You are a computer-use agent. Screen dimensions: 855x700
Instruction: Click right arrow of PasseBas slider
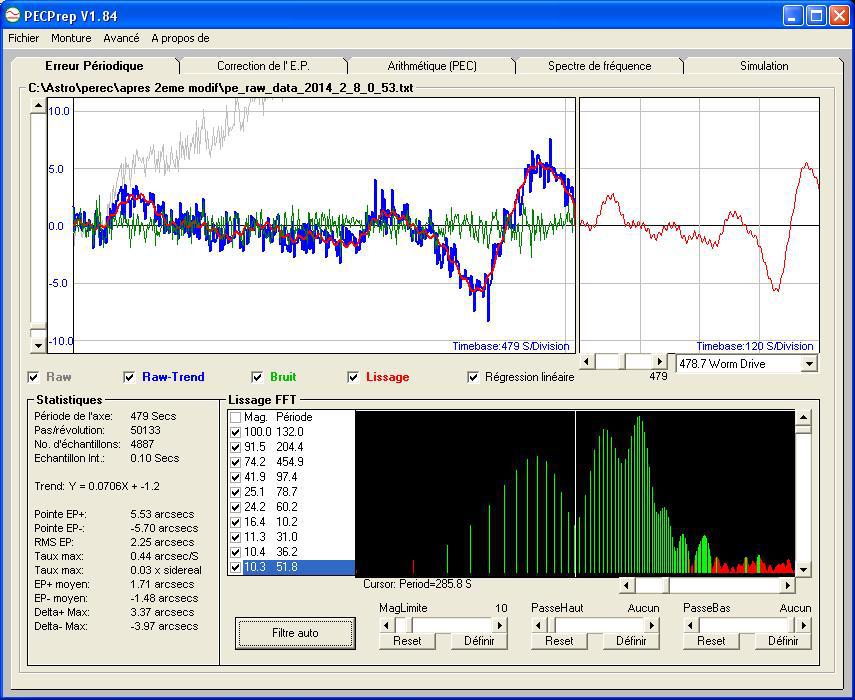803,625
